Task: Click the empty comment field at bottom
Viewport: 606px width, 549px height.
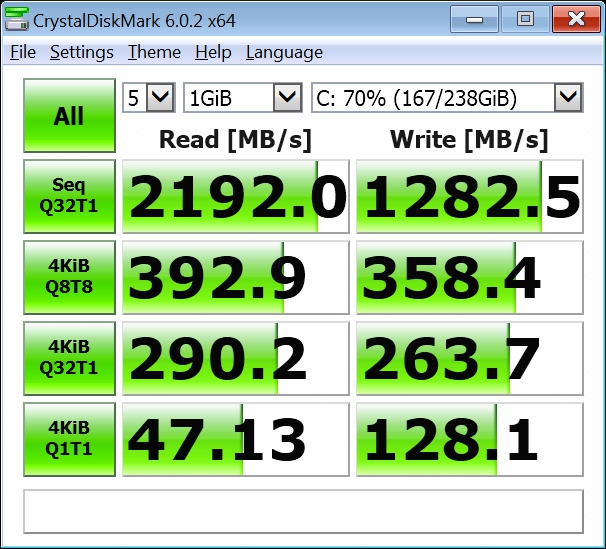Action: [303, 512]
